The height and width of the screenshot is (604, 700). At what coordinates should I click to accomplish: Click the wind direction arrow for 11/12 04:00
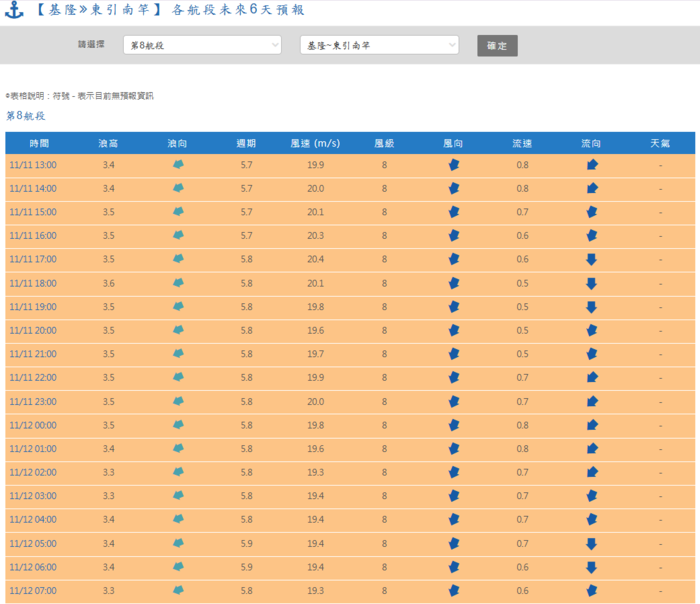click(453, 519)
